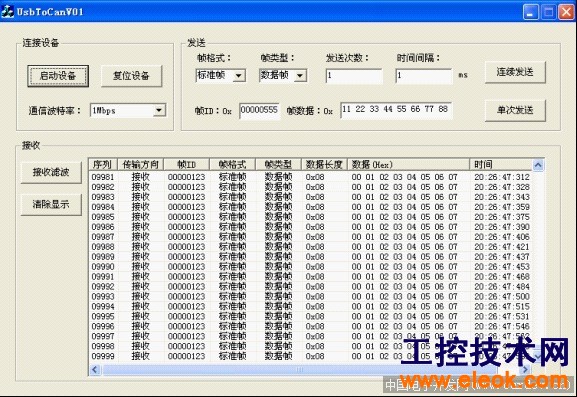Select row with sequence 09981

(x=311, y=177)
